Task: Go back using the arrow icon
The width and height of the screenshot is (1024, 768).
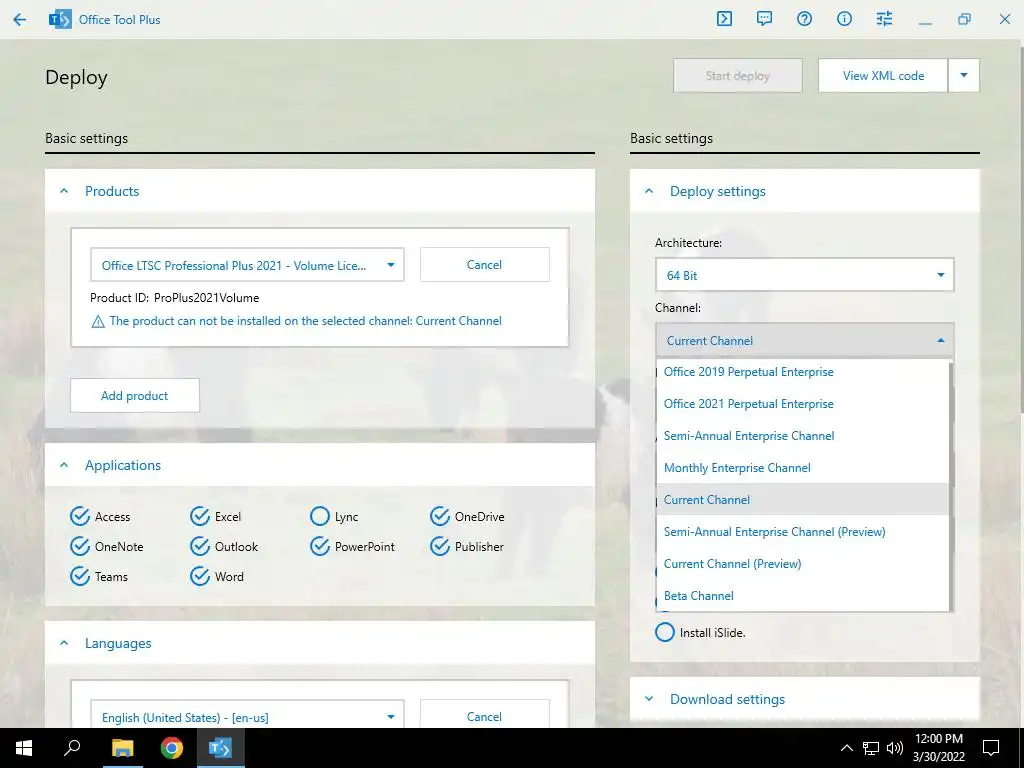Action: tap(20, 20)
